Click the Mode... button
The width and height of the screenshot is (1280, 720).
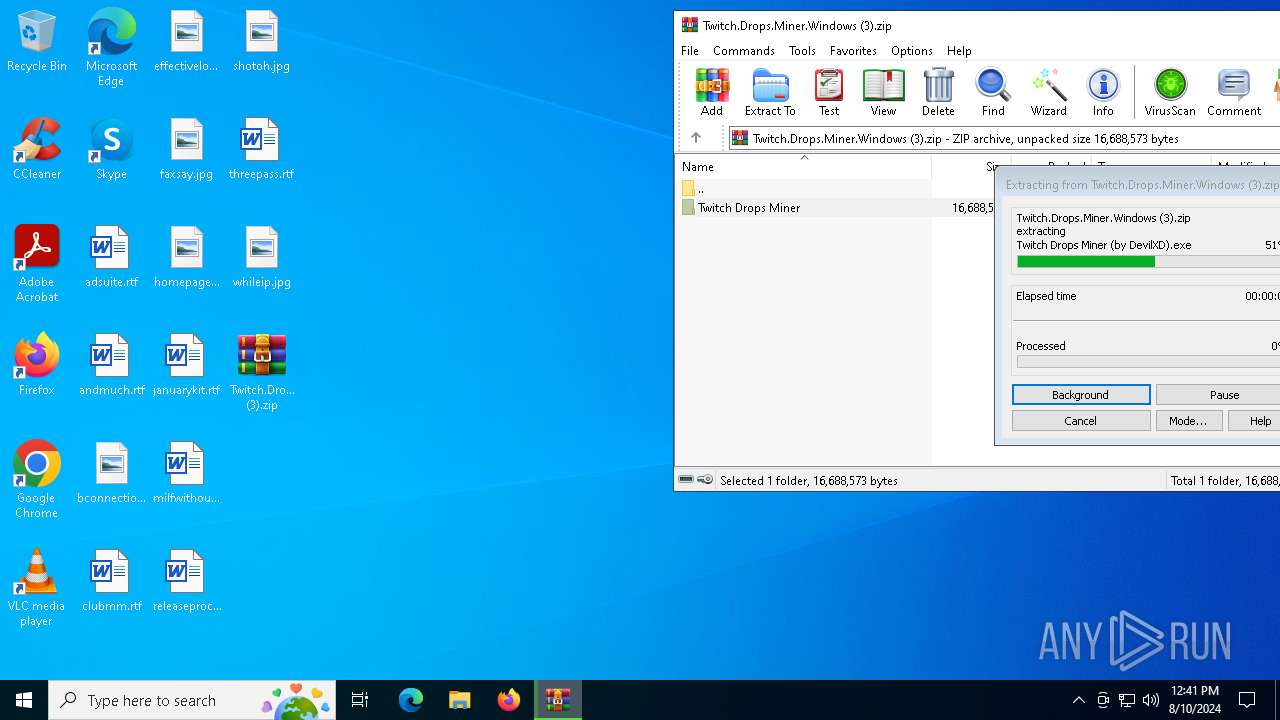click(1188, 421)
